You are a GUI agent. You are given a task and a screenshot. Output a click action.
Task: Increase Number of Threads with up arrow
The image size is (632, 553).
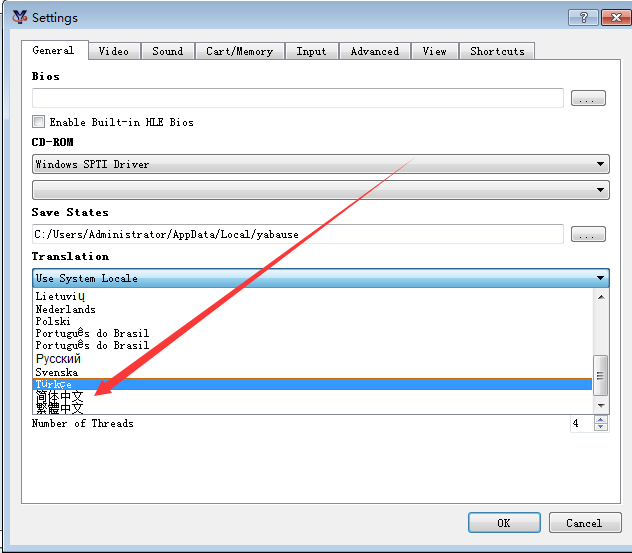(601, 420)
